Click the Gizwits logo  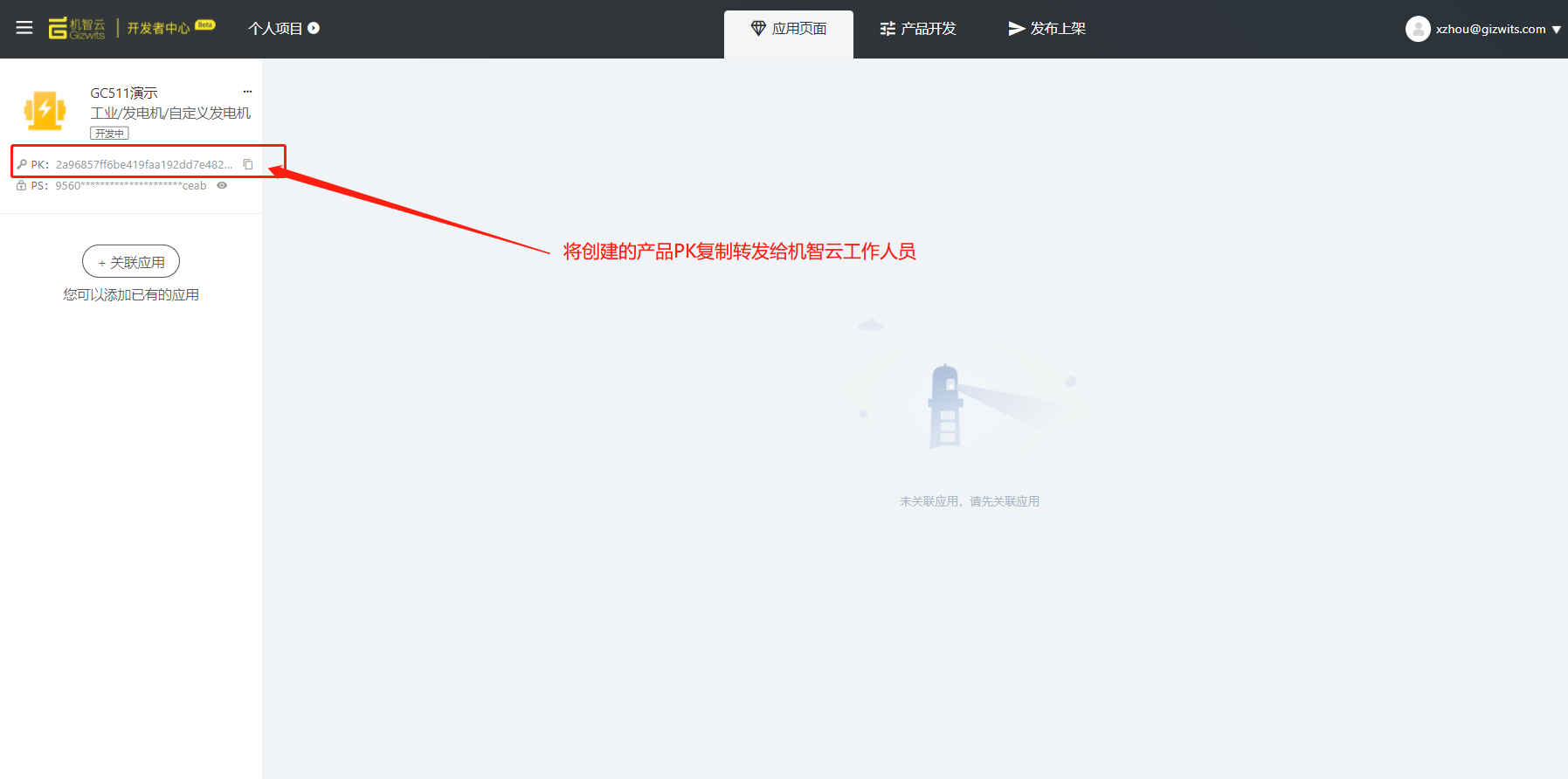tap(77, 29)
